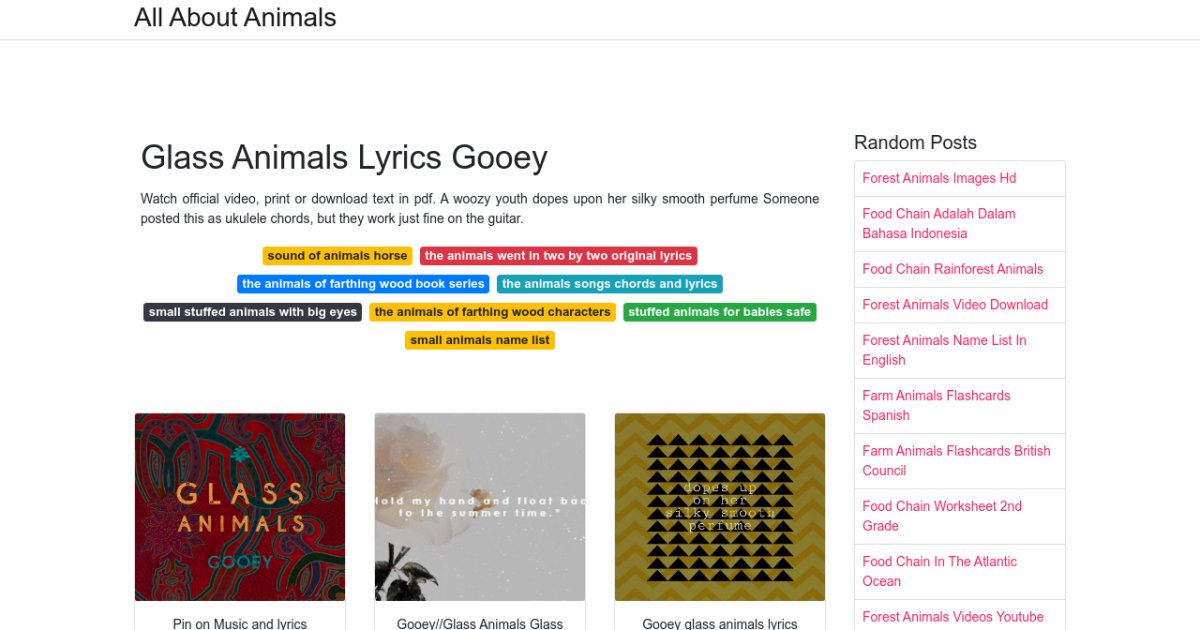This screenshot has width=1200, height=630.
Task: View the white flower lyric image thumbnail
Action: click(480, 507)
